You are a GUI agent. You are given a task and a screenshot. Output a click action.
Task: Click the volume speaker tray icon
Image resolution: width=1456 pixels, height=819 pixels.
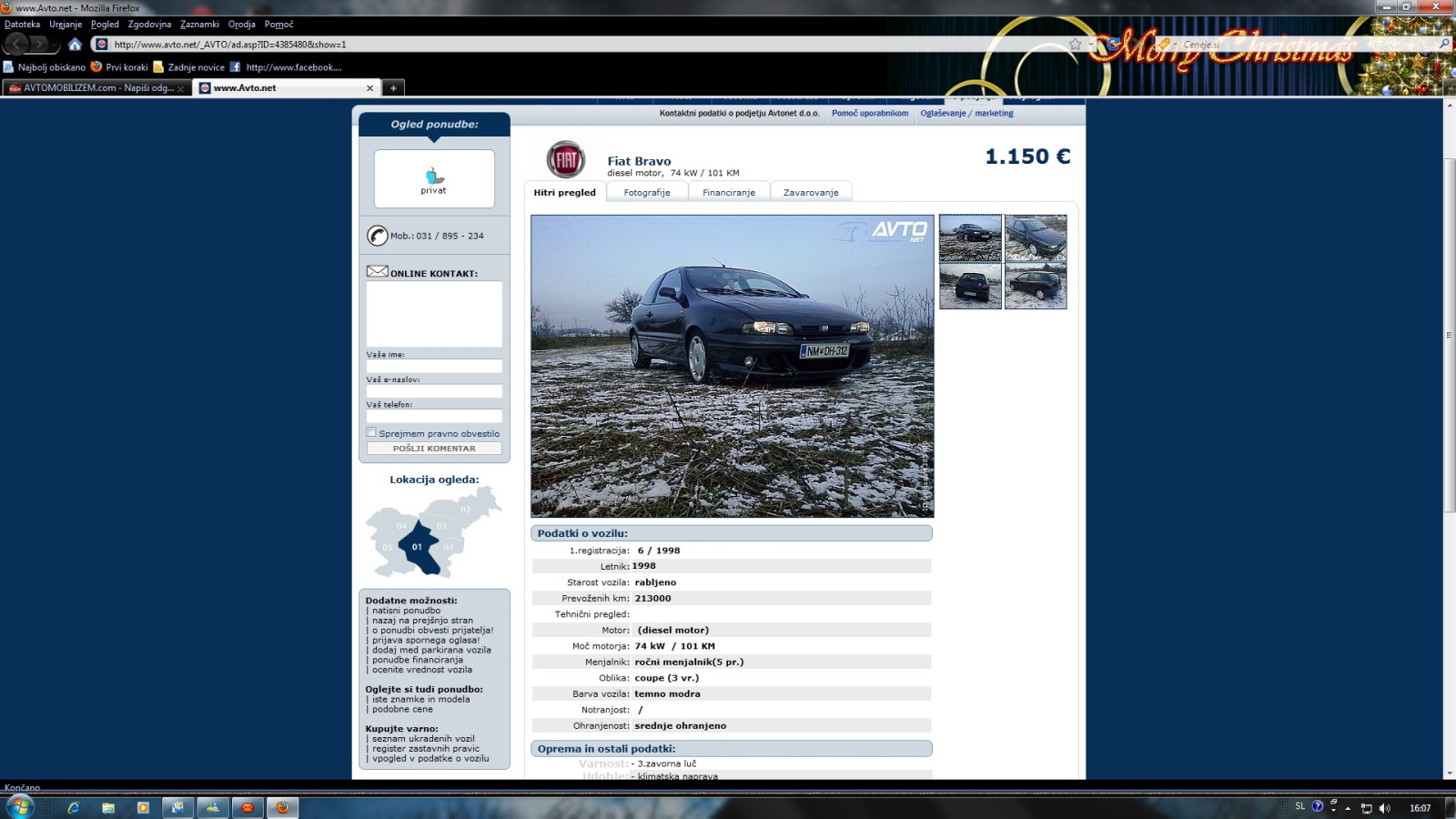point(1385,808)
